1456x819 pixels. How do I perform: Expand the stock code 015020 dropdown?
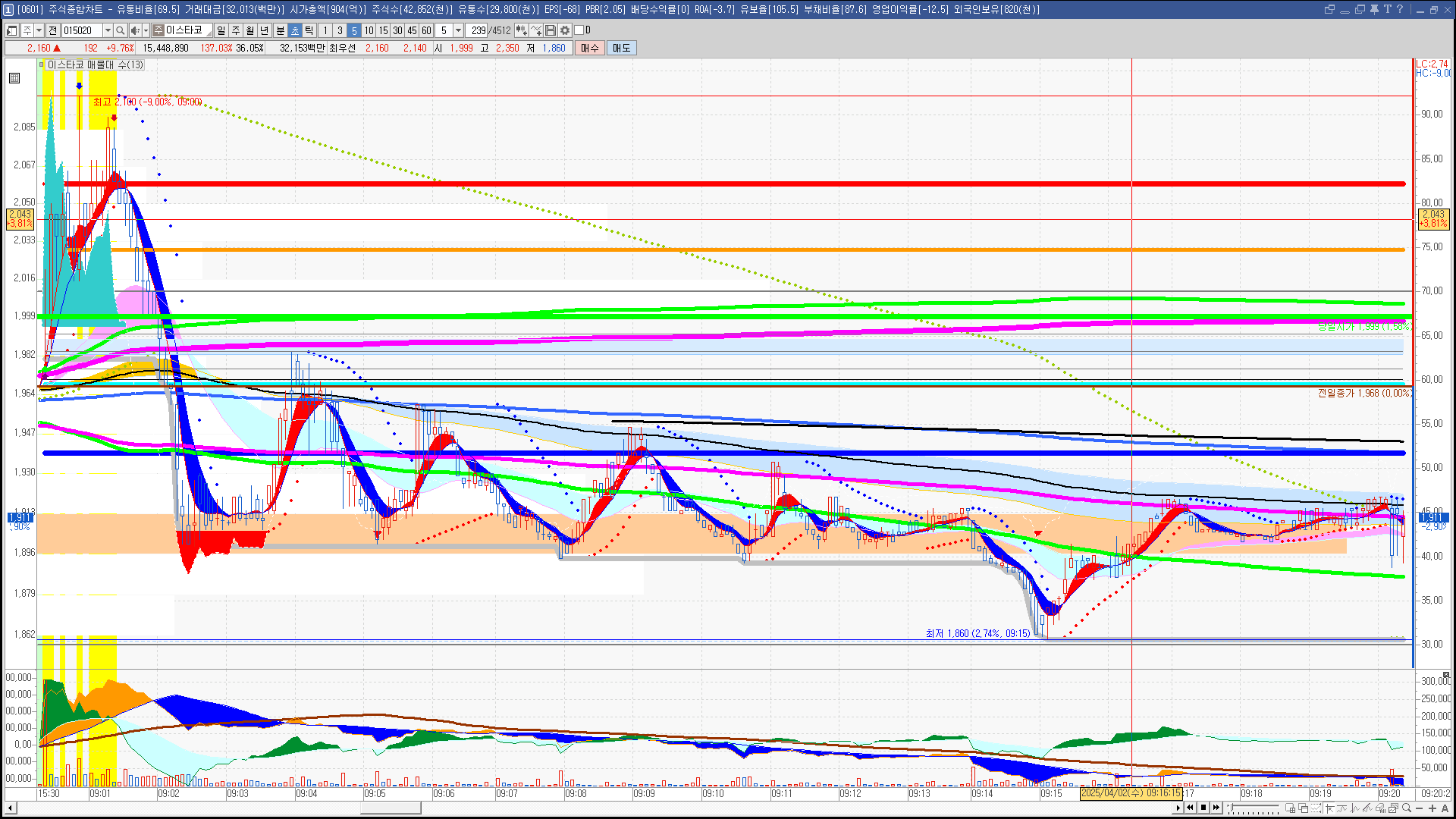coord(108,30)
